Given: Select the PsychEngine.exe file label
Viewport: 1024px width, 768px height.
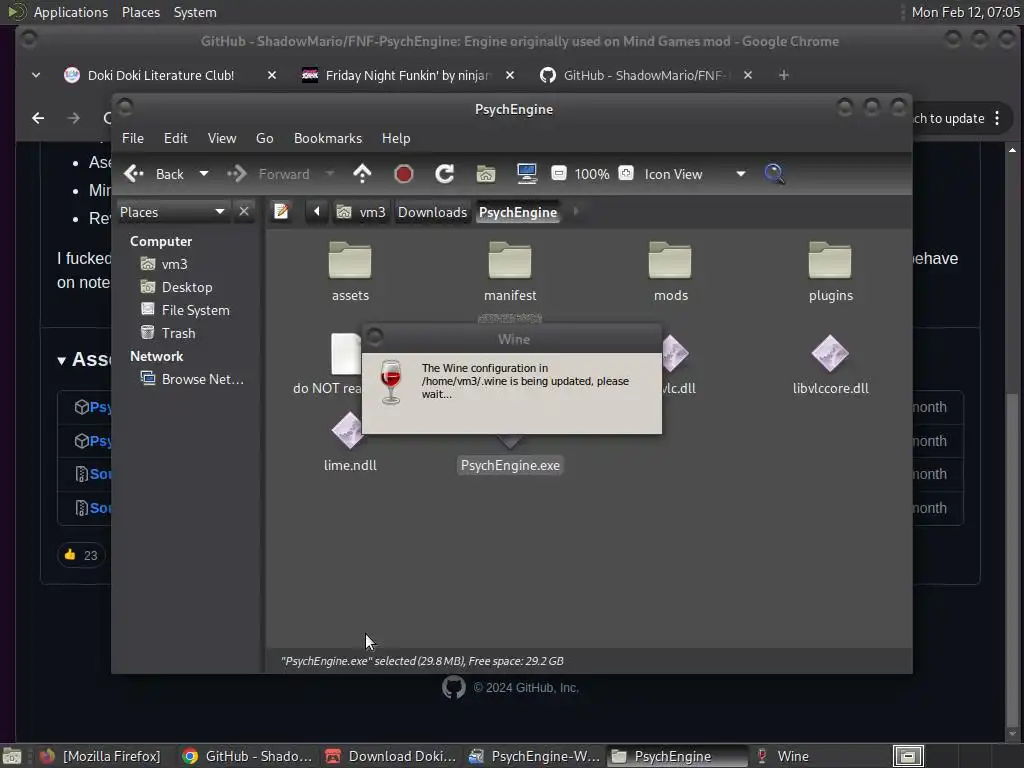Looking at the screenshot, I should pyautogui.click(x=510, y=466).
